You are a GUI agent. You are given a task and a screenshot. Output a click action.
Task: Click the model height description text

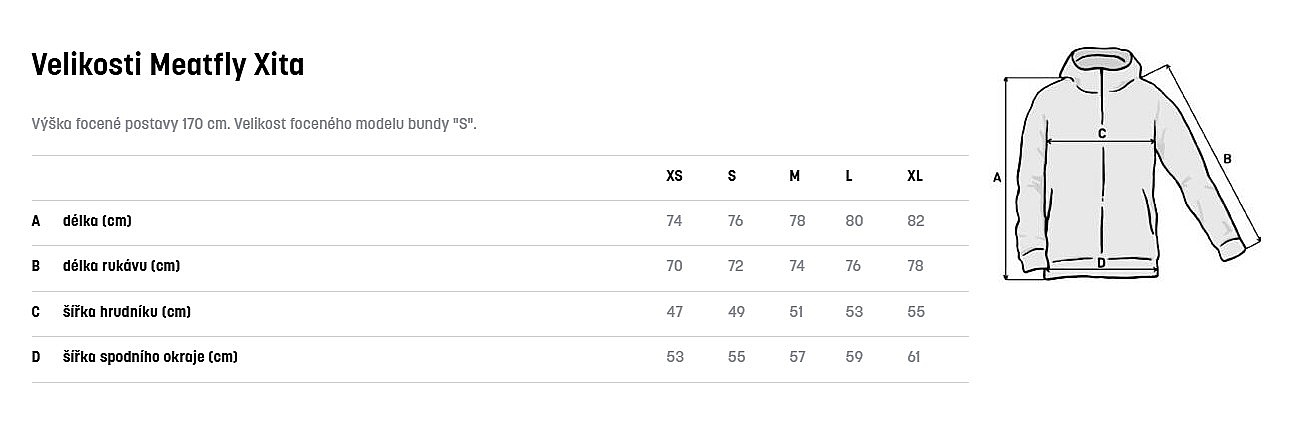pyautogui.click(x=254, y=124)
